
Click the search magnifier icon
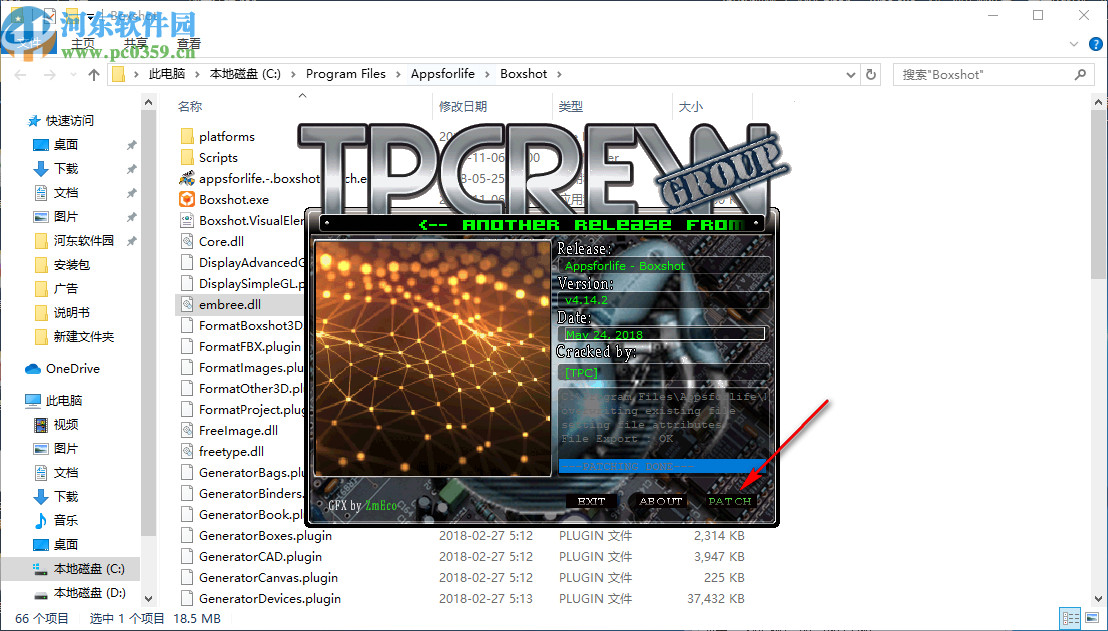(1080, 74)
